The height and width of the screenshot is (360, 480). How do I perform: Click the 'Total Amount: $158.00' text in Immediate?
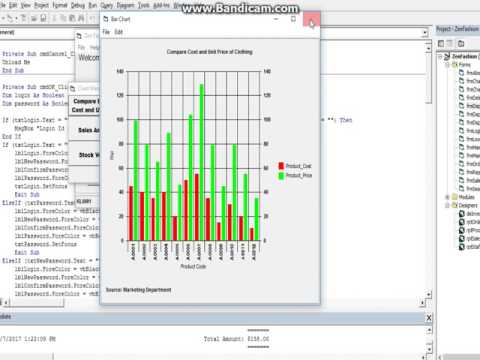tap(236, 339)
